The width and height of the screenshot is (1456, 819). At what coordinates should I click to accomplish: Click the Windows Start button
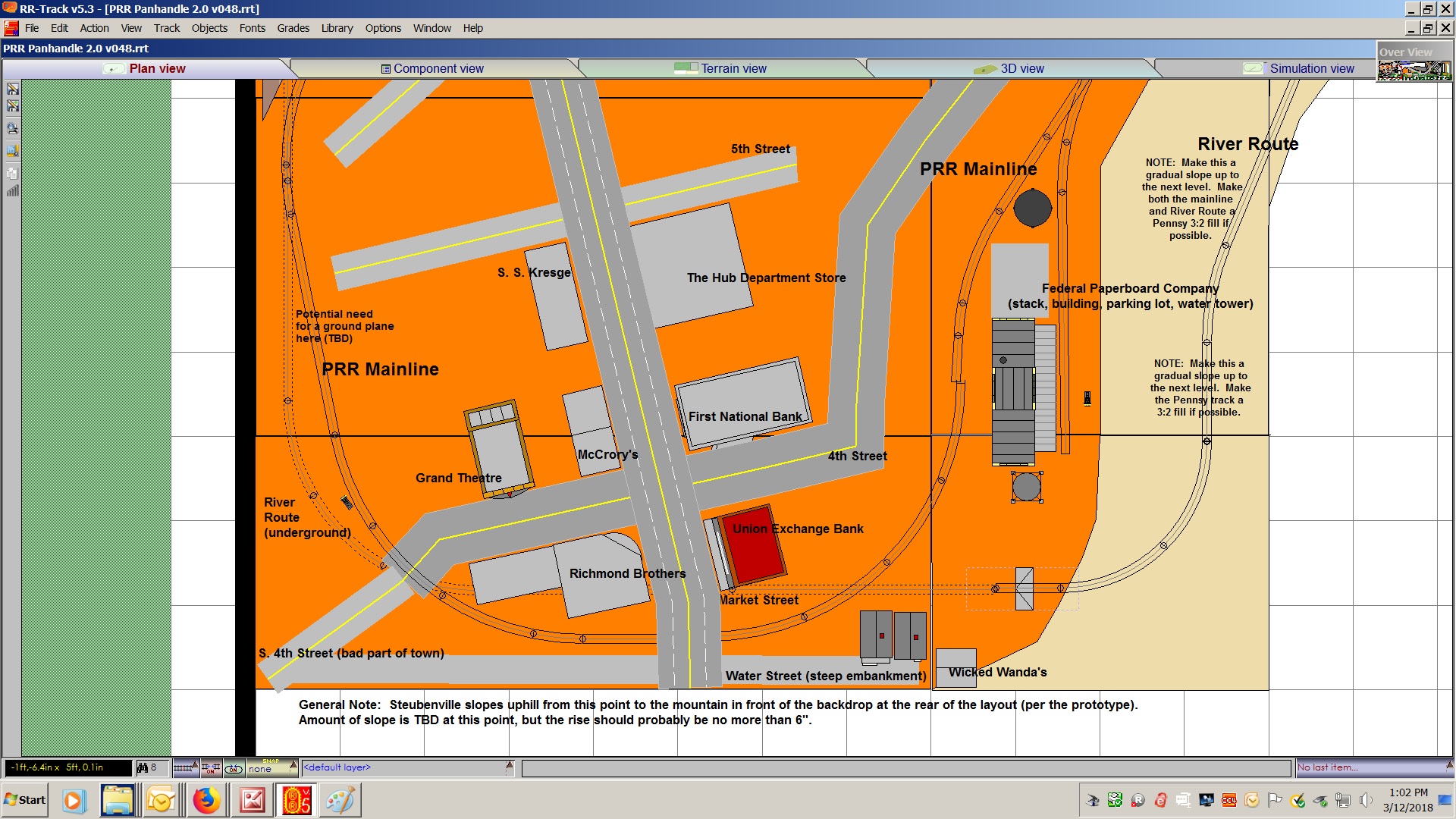[x=25, y=800]
